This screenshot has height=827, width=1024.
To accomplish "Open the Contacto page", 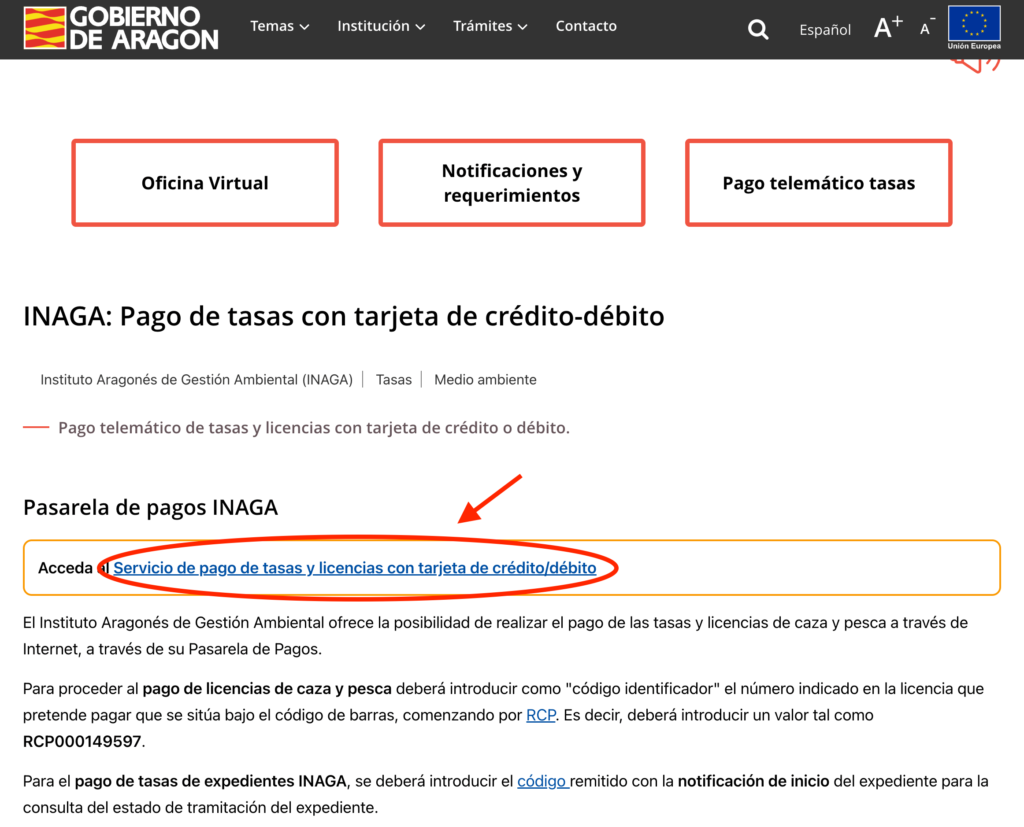I will (586, 26).
